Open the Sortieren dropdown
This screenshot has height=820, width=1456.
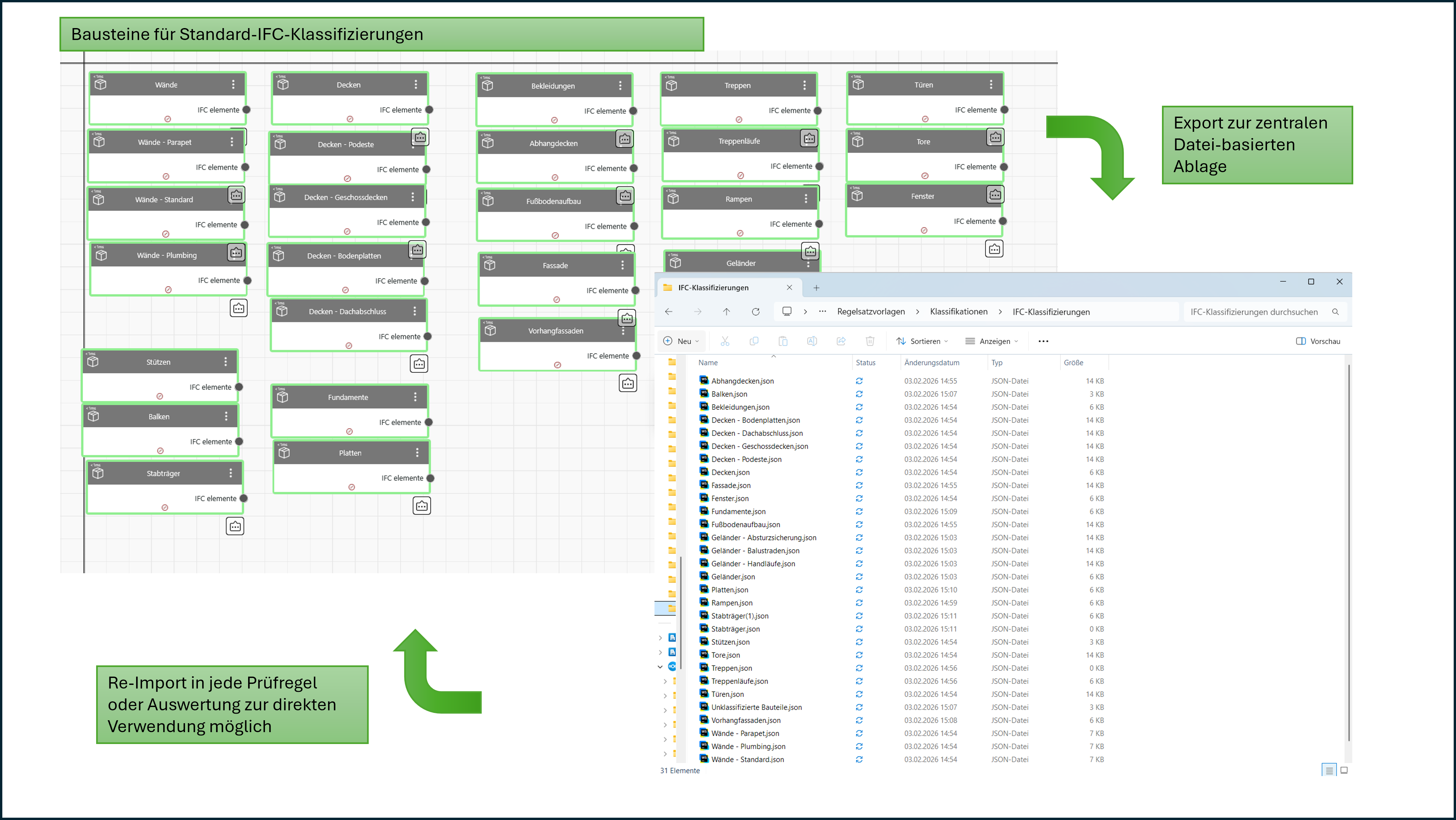click(922, 341)
